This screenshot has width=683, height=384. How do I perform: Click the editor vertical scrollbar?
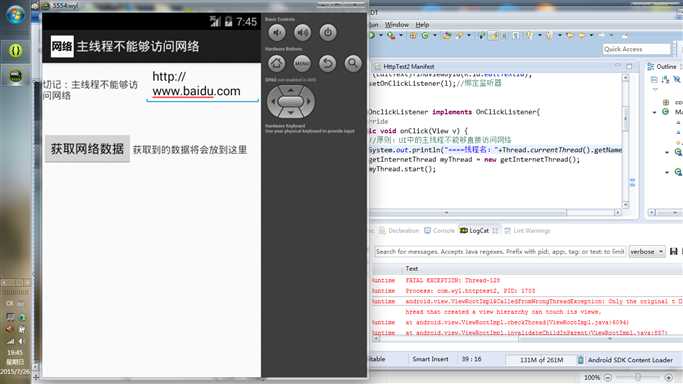tap(626, 141)
